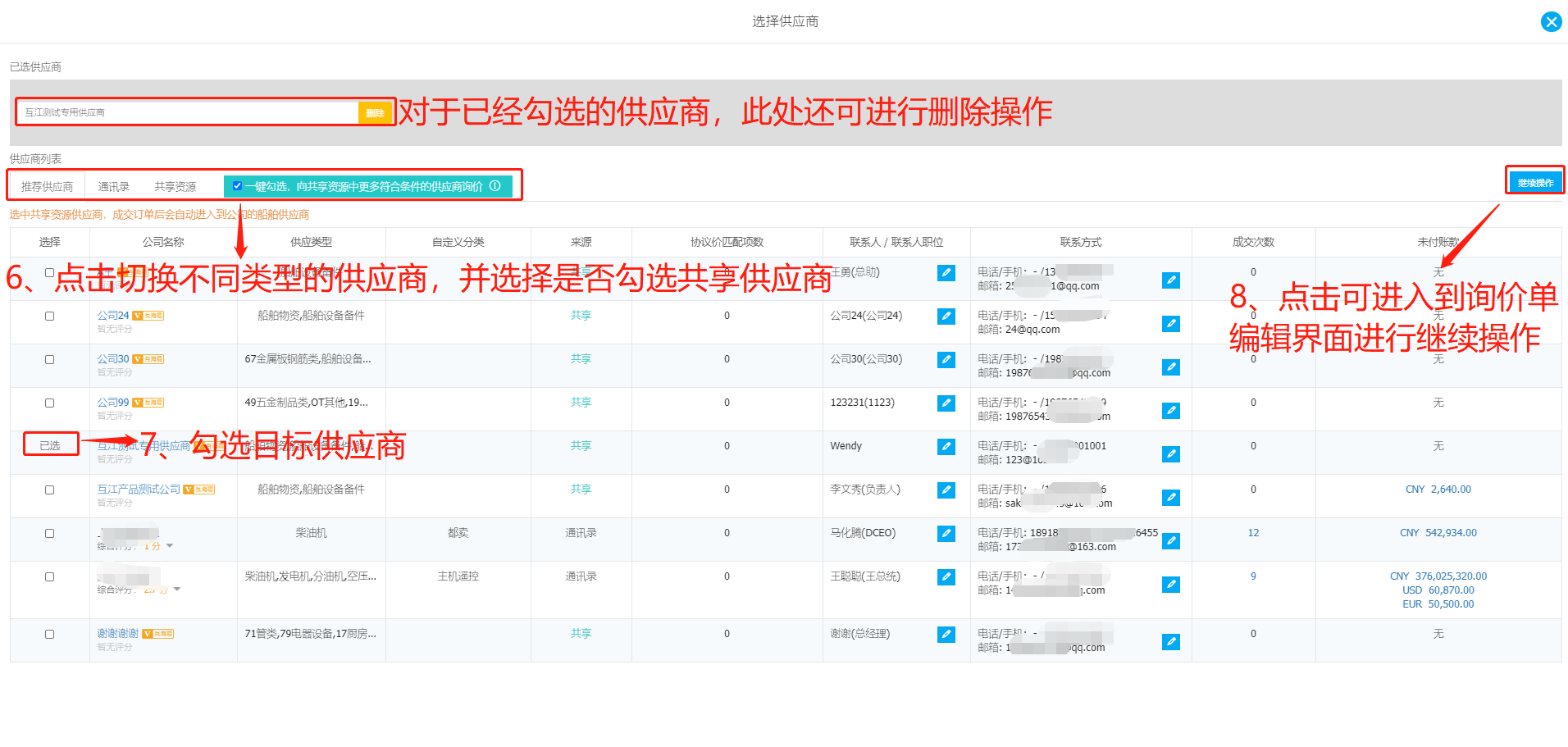Image resolution: width=1568 pixels, height=747 pixels.
Task: Check the select box for 公司99
Action: click(49, 403)
